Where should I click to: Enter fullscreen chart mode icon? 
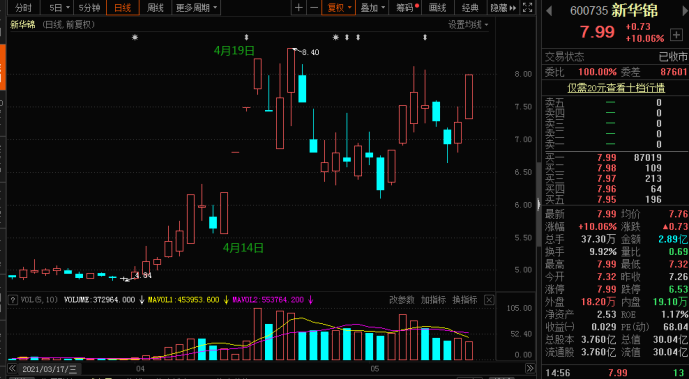pos(528,7)
